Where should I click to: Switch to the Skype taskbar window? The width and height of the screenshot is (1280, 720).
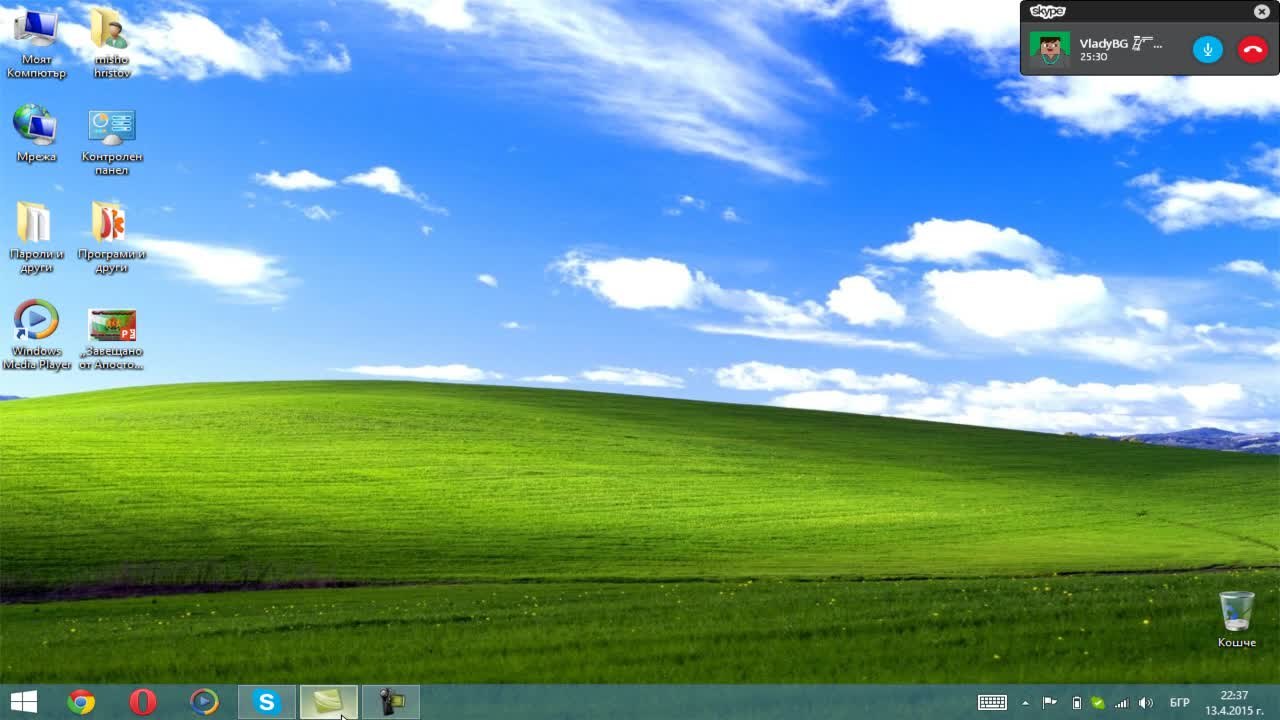coord(266,702)
